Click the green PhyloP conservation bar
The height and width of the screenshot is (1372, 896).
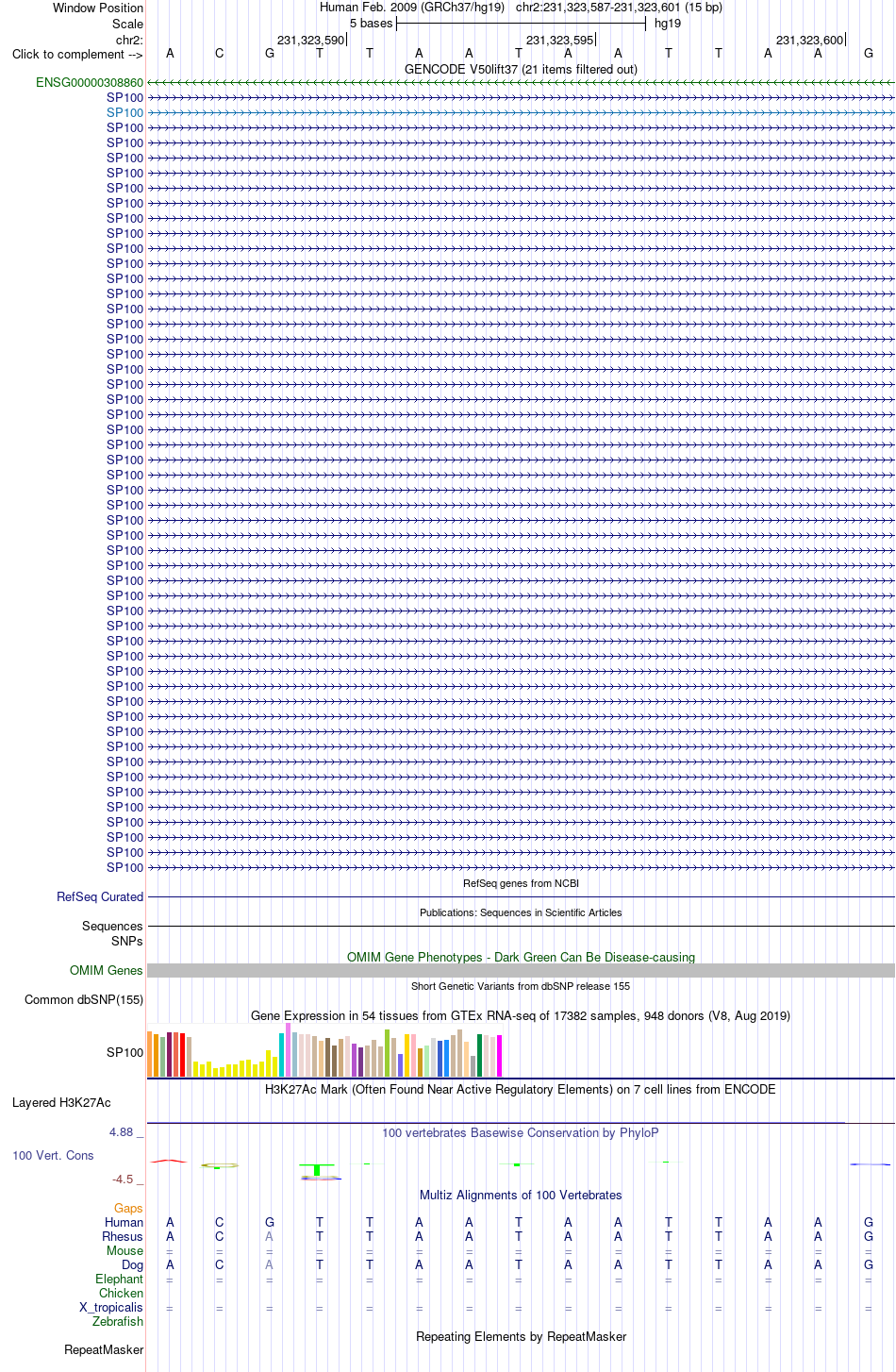click(x=317, y=1170)
